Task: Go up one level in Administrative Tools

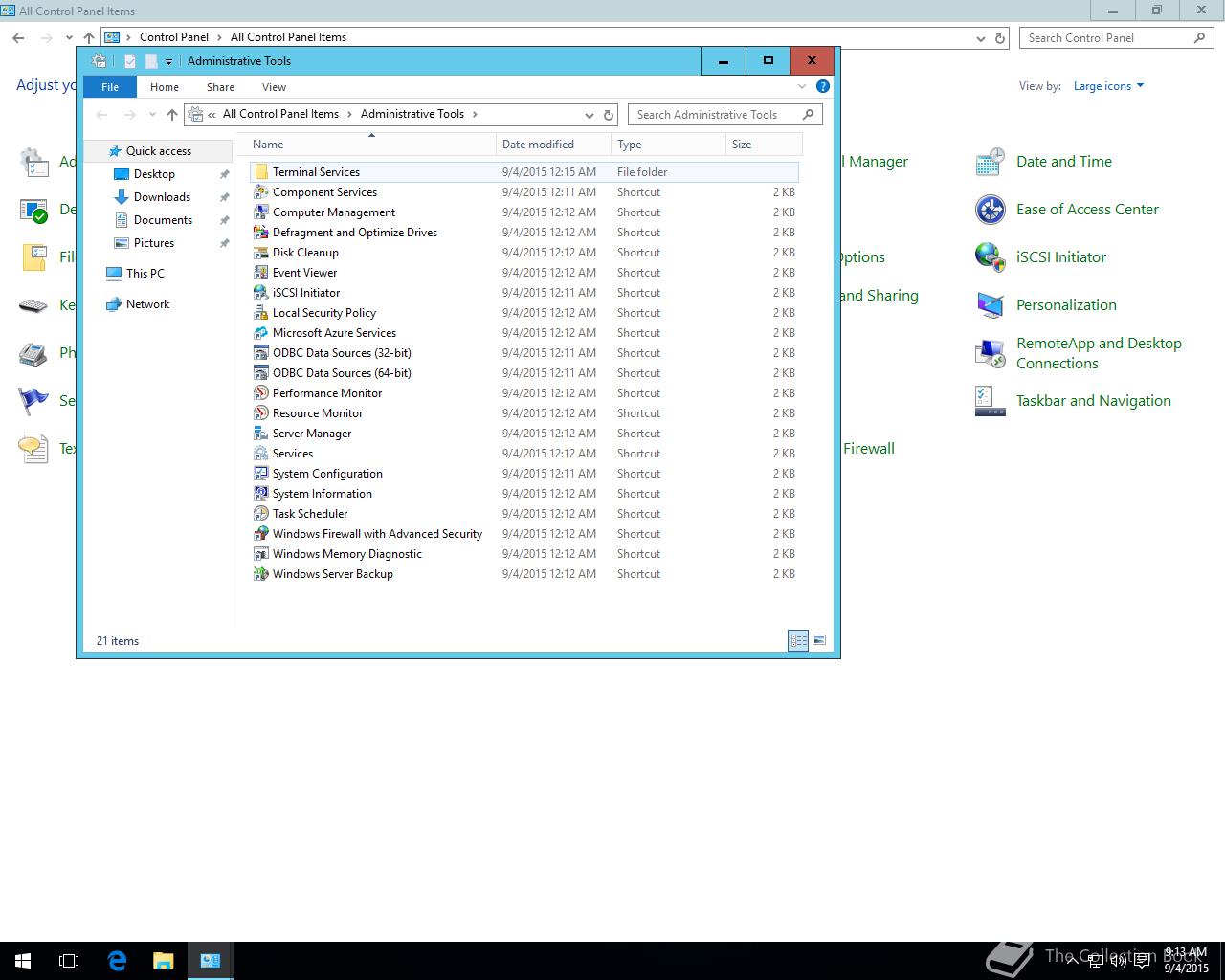Action: pyautogui.click(x=172, y=115)
